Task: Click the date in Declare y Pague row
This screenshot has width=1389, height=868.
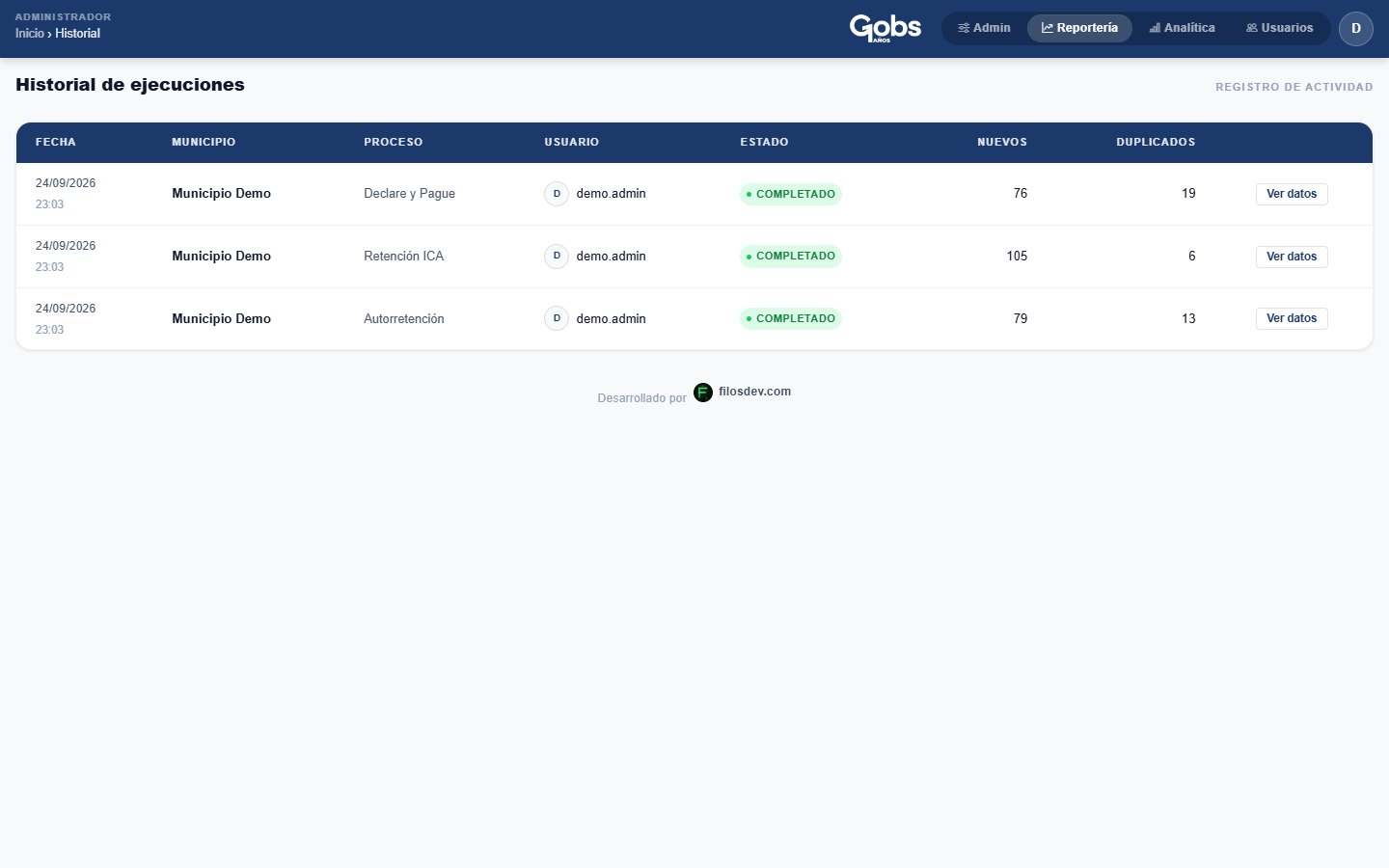Action: pos(66,183)
